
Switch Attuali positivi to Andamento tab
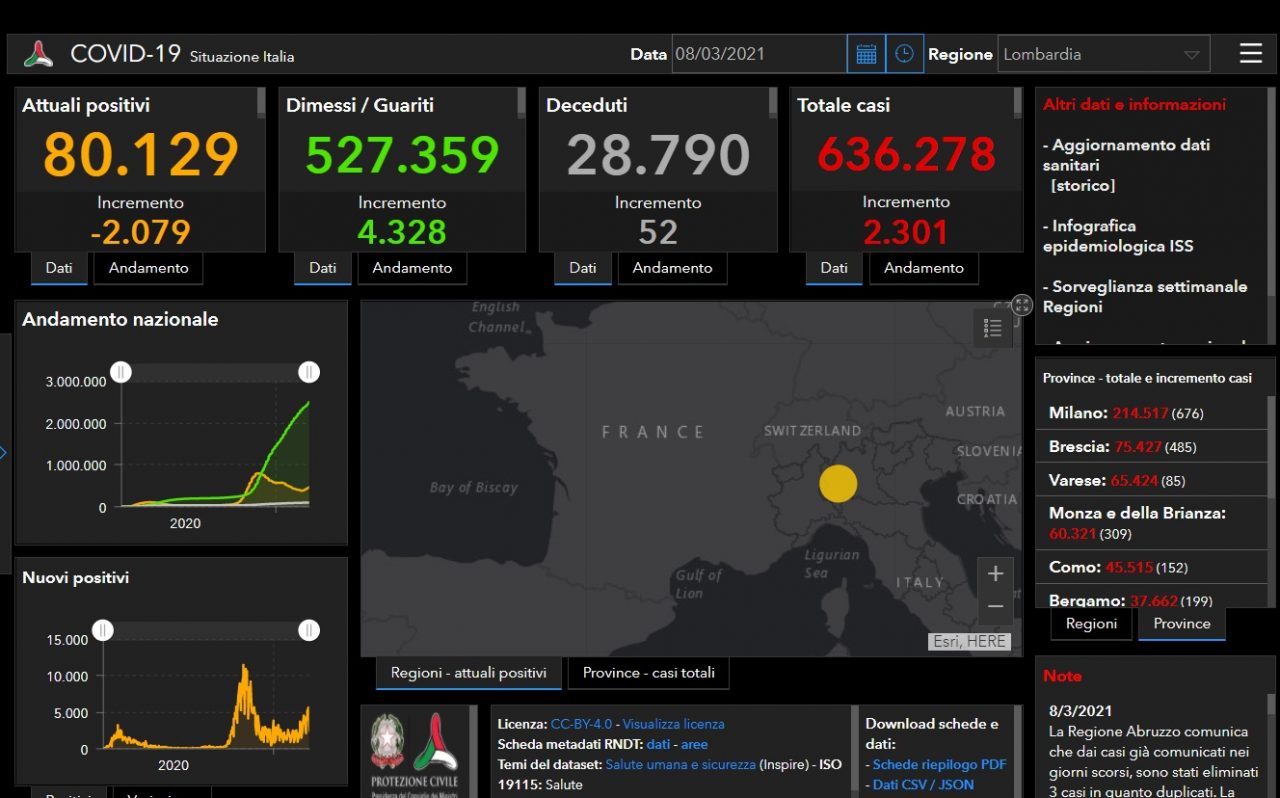coord(148,268)
